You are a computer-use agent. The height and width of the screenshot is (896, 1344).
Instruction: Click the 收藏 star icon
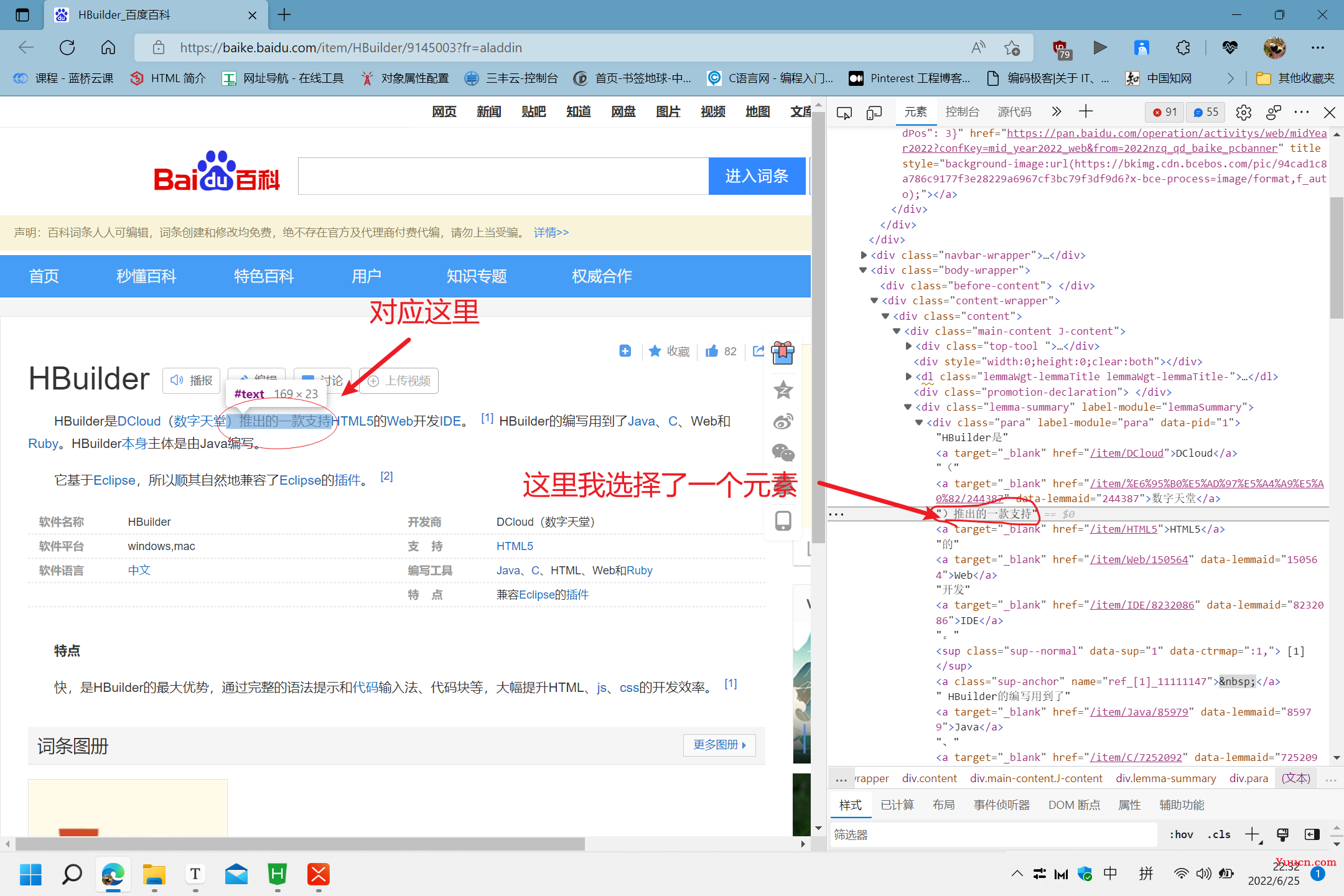655,352
